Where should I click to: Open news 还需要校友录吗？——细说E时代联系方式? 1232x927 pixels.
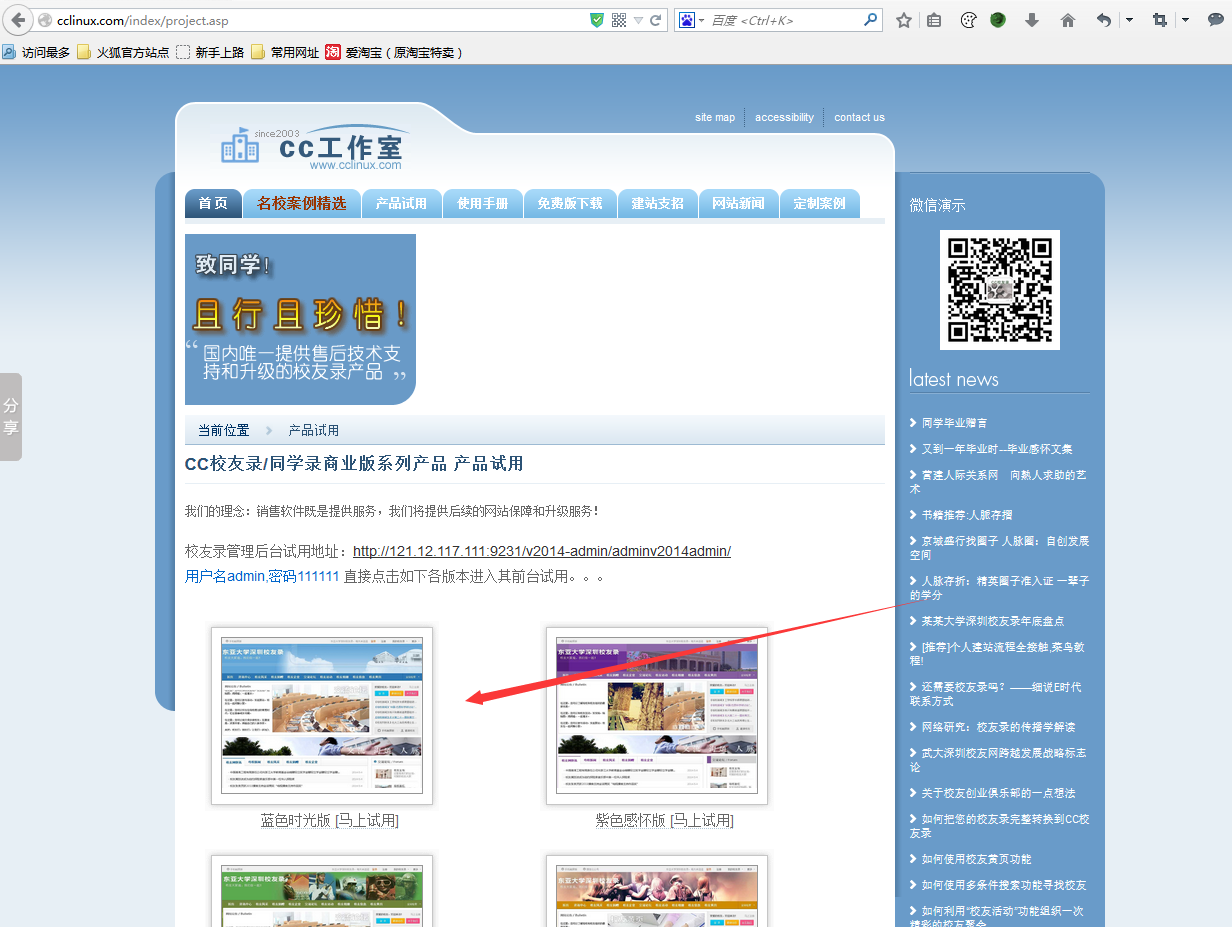pos(996,693)
